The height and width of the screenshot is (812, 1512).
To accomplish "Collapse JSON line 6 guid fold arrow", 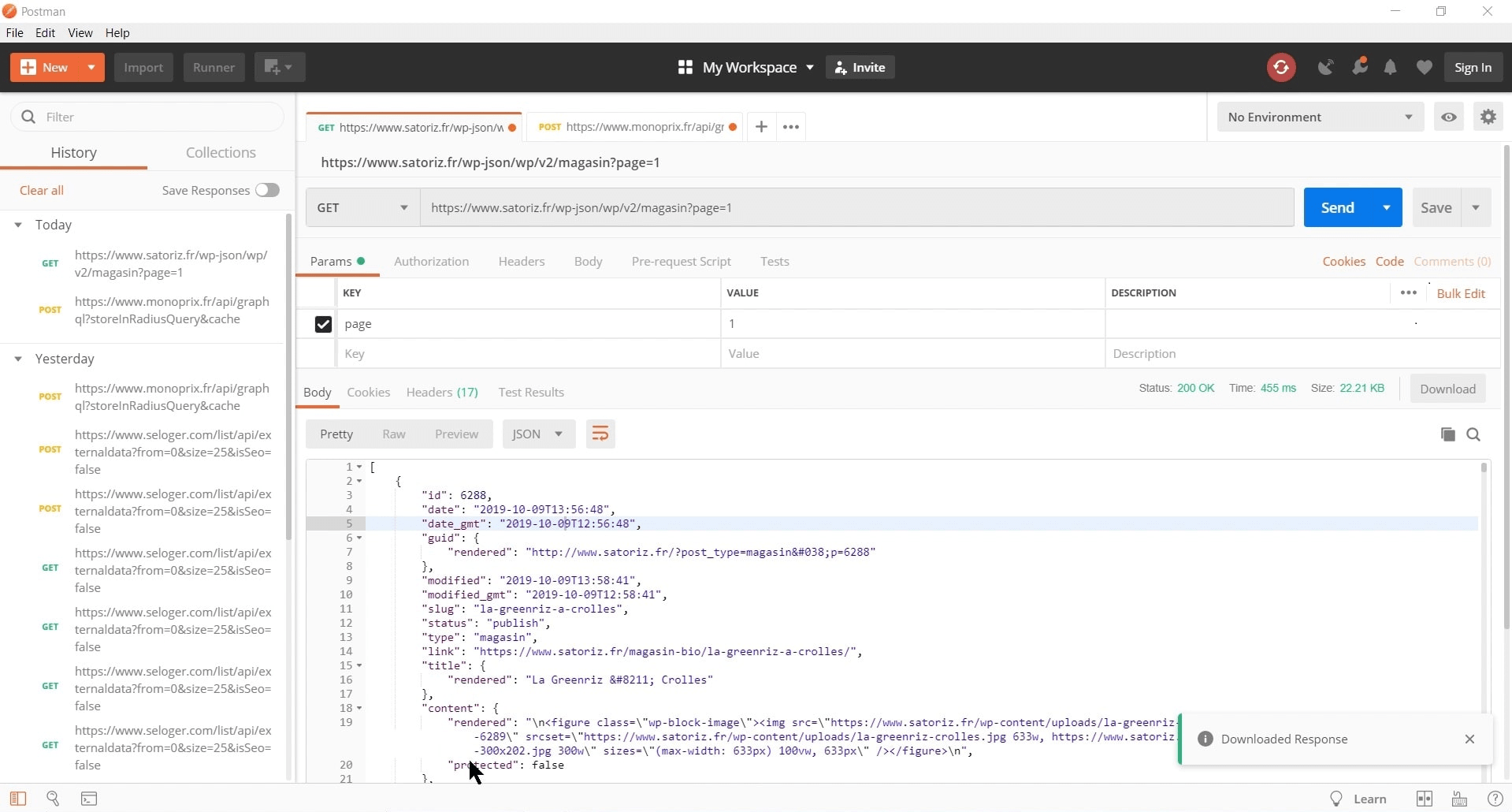I will point(359,538).
